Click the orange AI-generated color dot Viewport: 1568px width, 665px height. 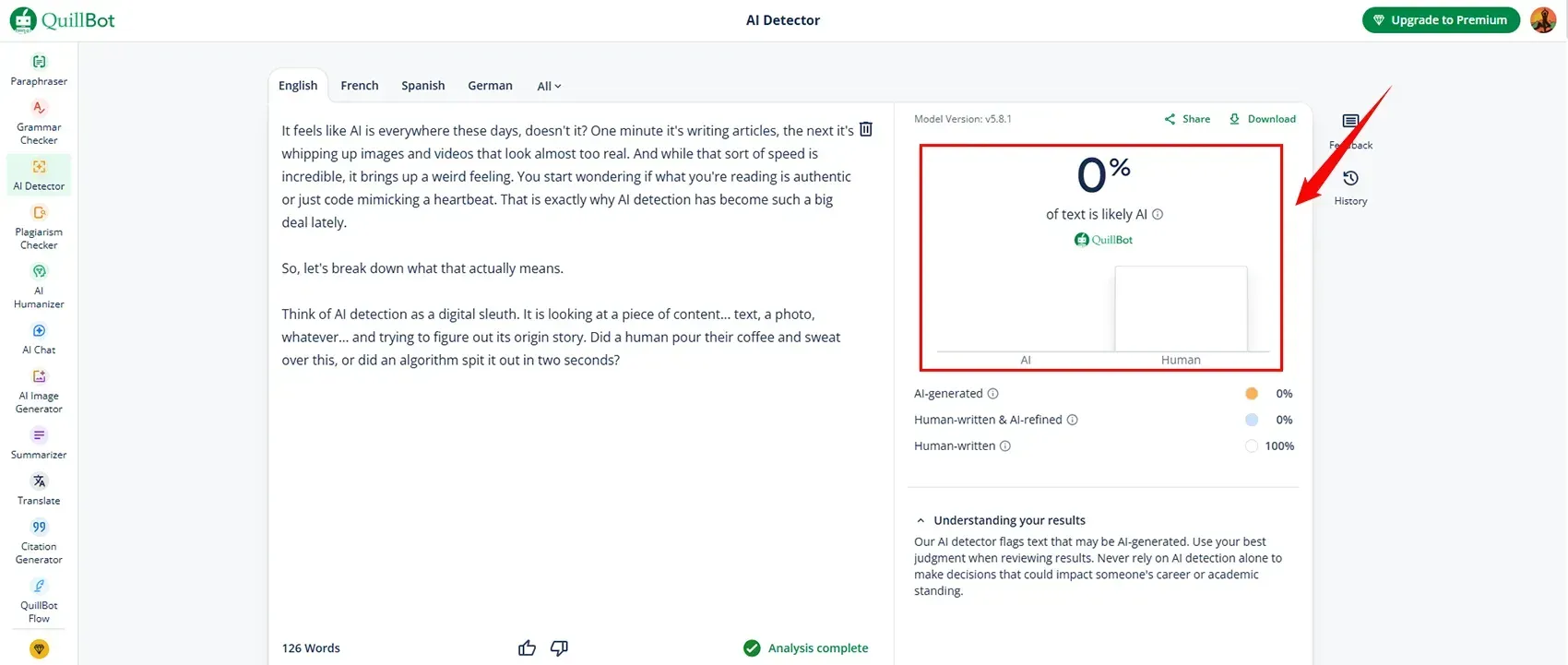1252,394
